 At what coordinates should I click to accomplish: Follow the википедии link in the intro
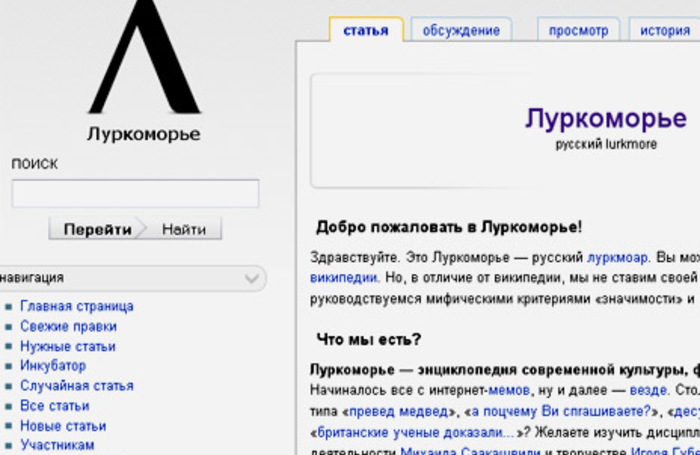(344, 278)
